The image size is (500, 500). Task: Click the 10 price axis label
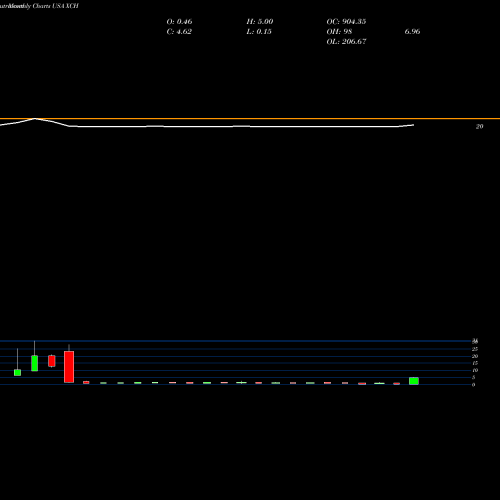pos(475,370)
